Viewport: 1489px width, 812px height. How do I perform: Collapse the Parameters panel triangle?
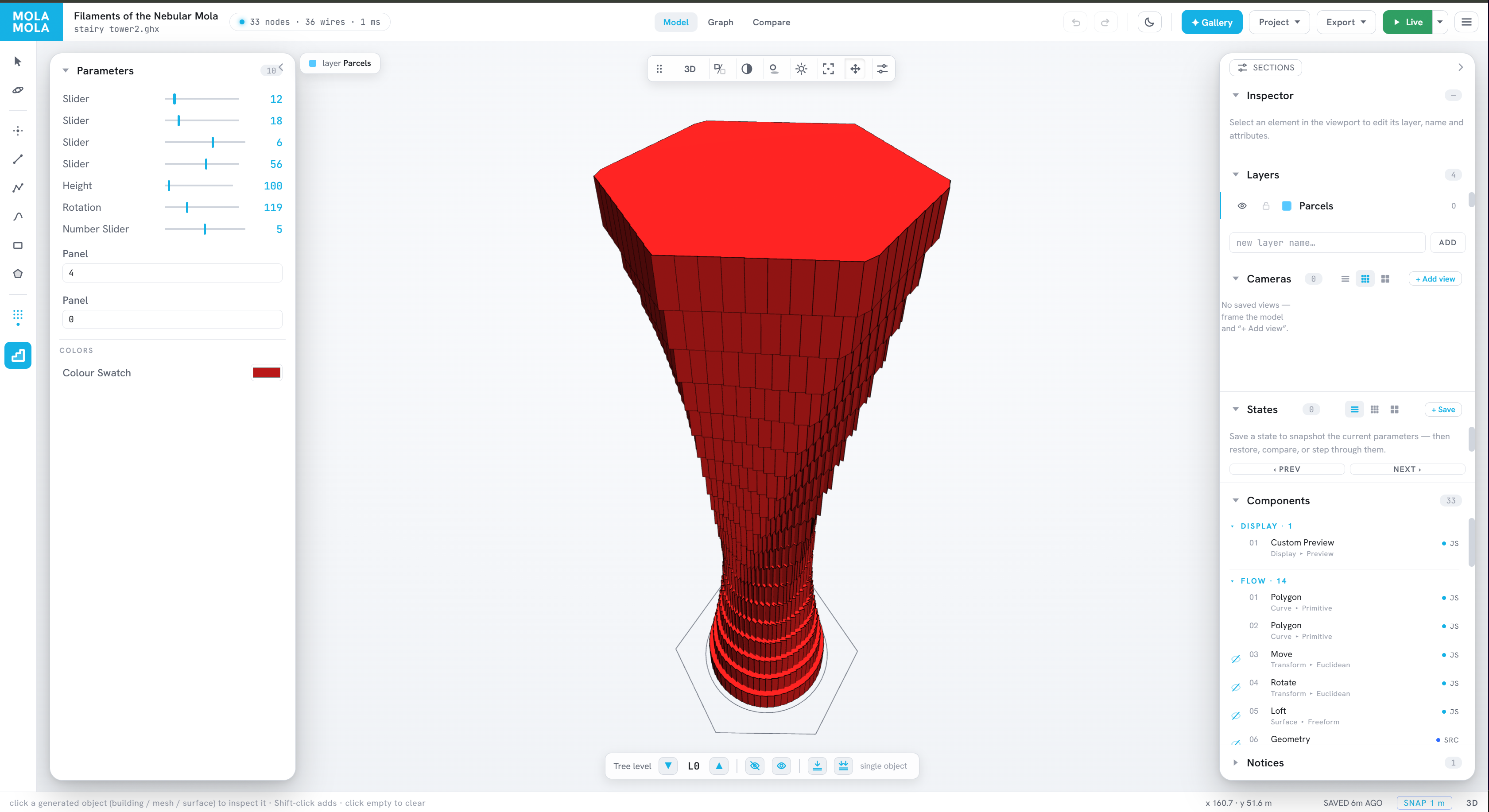(x=66, y=70)
